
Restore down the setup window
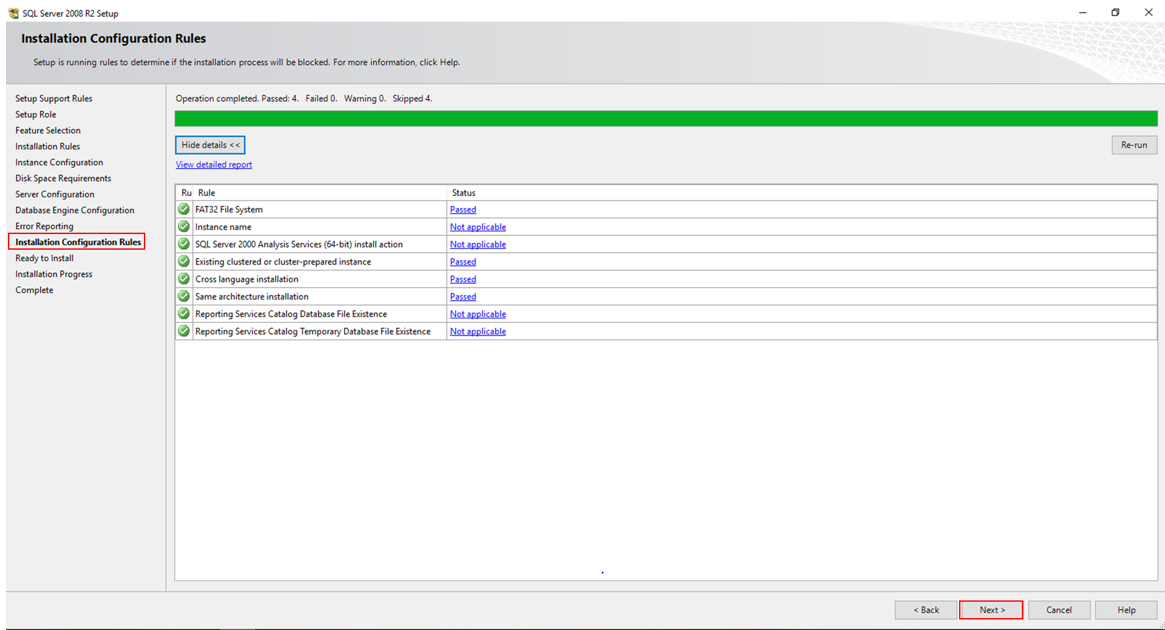coord(1115,13)
